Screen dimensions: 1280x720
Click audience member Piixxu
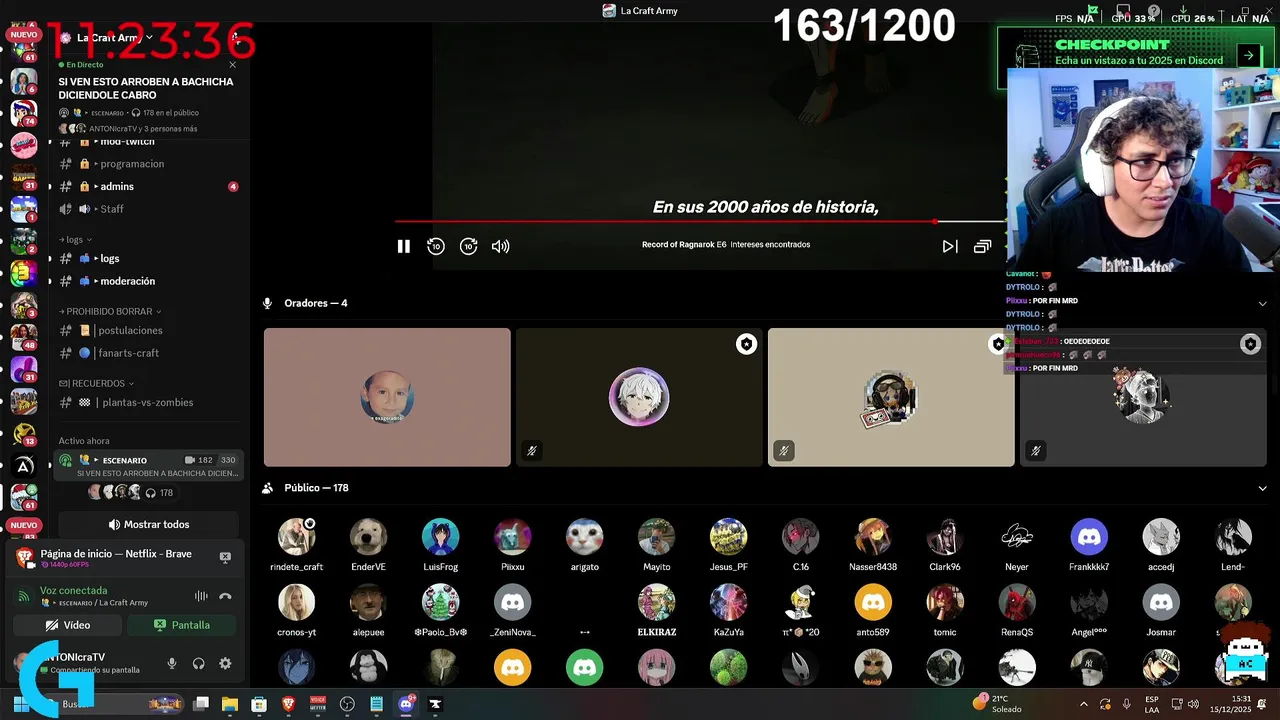pos(513,545)
